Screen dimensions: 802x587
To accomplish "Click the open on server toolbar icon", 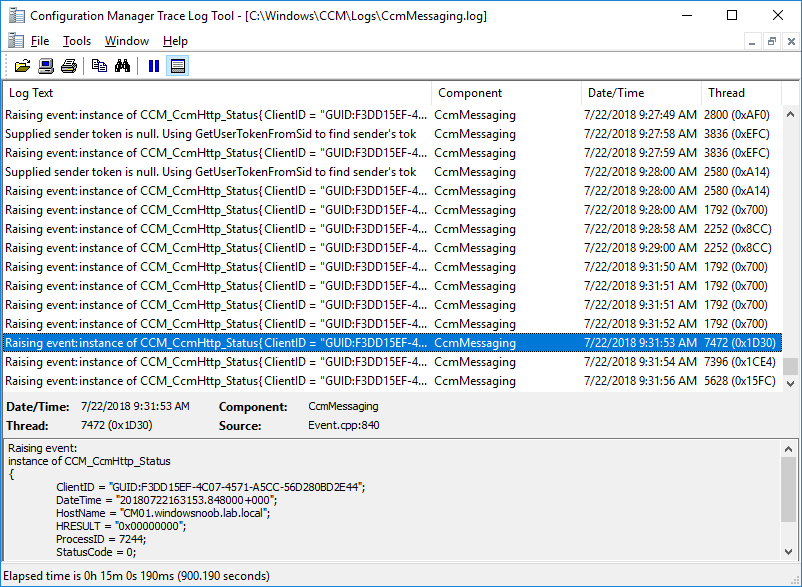I will pyautogui.click(x=46, y=66).
